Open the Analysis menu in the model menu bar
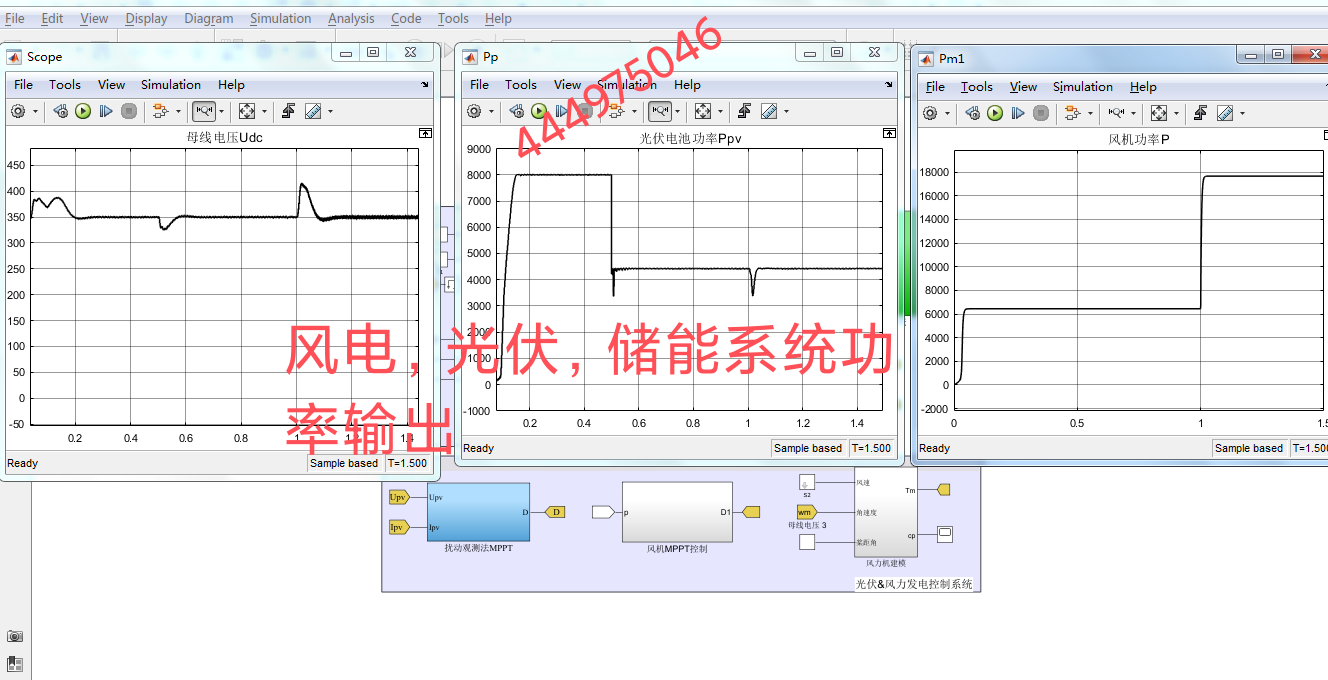The image size is (1328, 680). [x=351, y=18]
